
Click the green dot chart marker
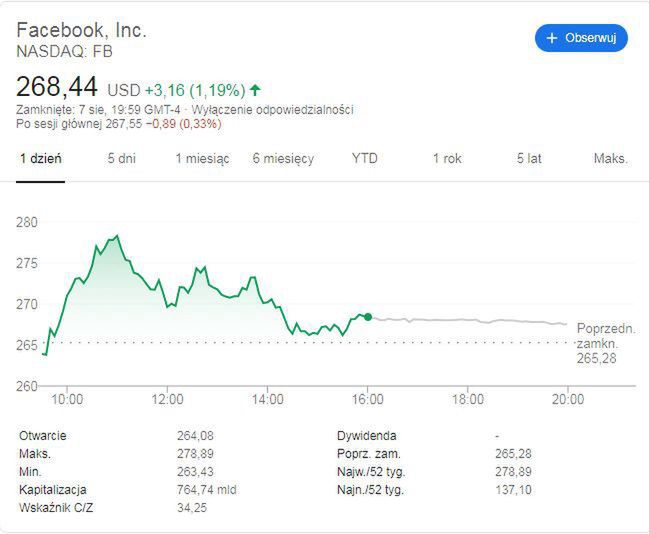point(368,317)
